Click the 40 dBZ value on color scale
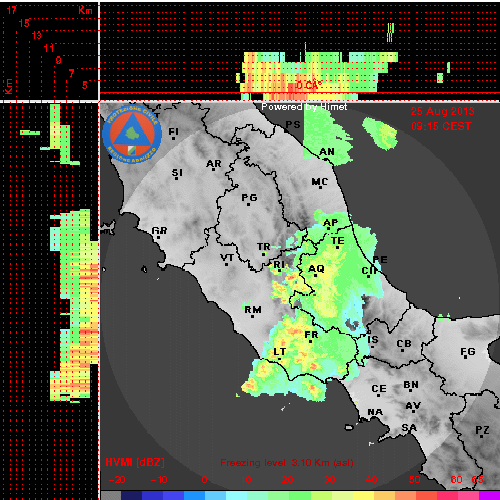The image size is (500, 500). (371, 480)
